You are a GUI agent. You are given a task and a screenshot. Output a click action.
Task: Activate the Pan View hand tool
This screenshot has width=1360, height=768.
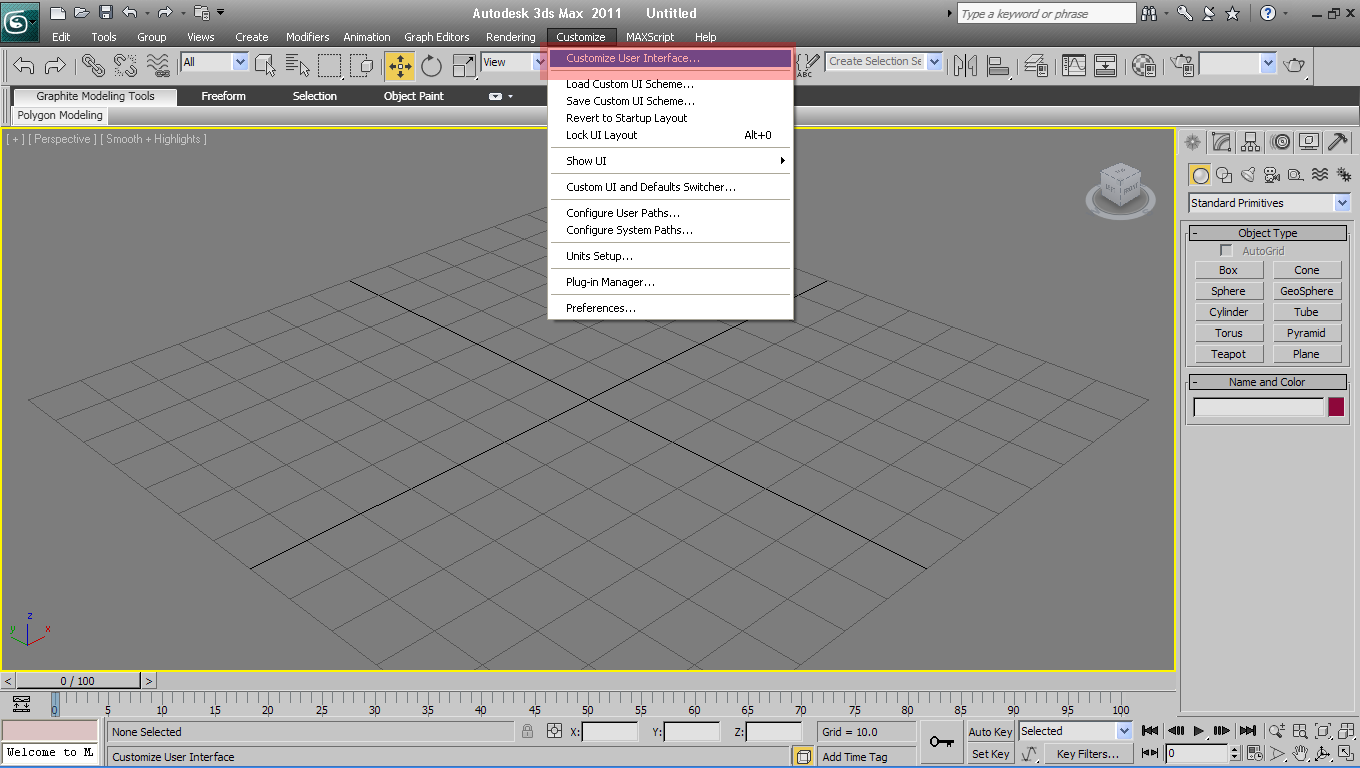pyautogui.click(x=1301, y=753)
